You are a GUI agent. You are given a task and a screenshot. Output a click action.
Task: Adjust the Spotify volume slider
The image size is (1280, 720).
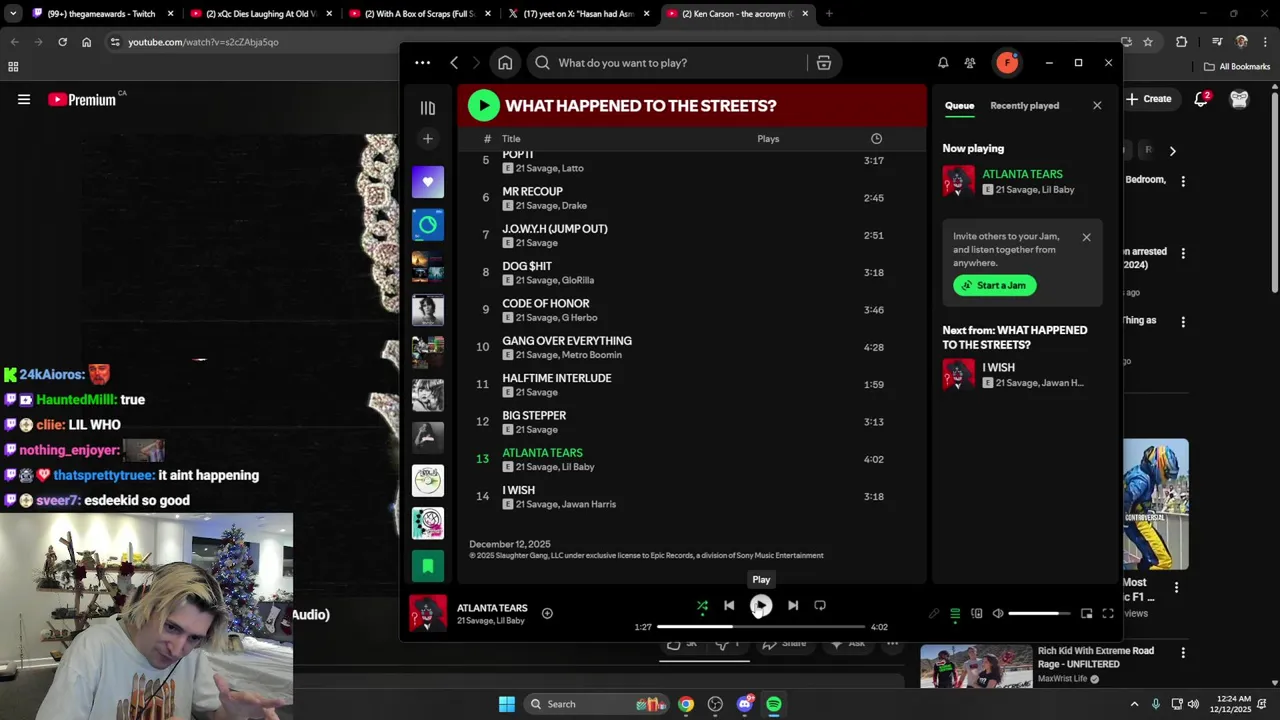pyautogui.click(x=1039, y=614)
